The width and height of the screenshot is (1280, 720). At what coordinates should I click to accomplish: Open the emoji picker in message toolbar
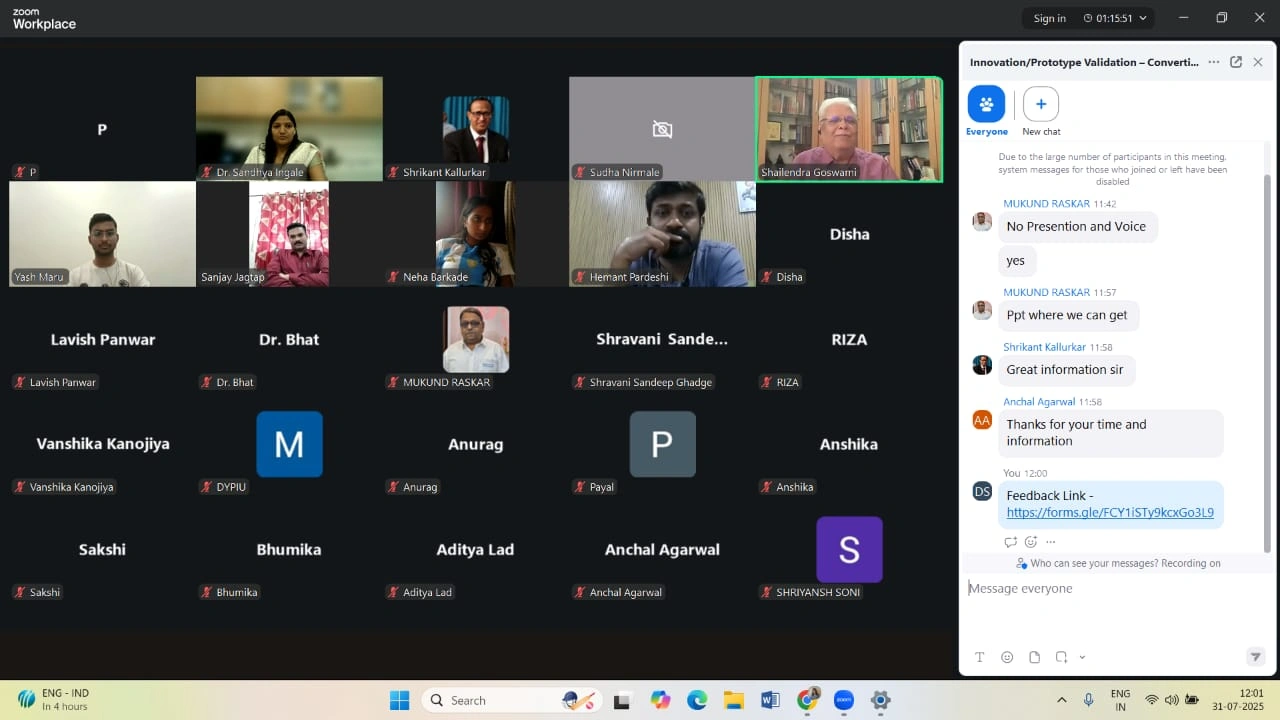pyautogui.click(x=1007, y=657)
